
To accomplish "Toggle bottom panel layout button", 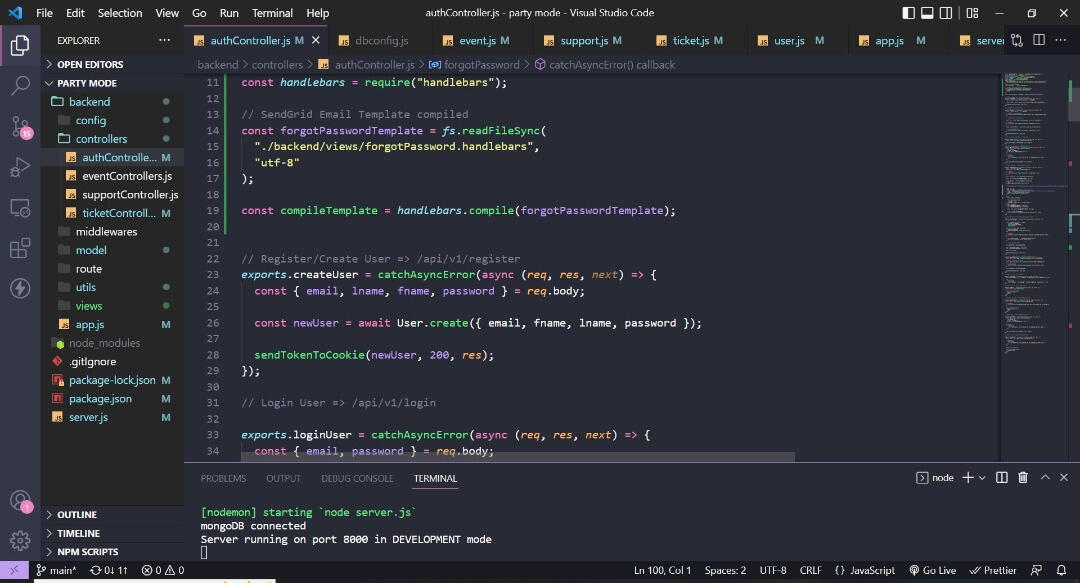I will 927,13.
